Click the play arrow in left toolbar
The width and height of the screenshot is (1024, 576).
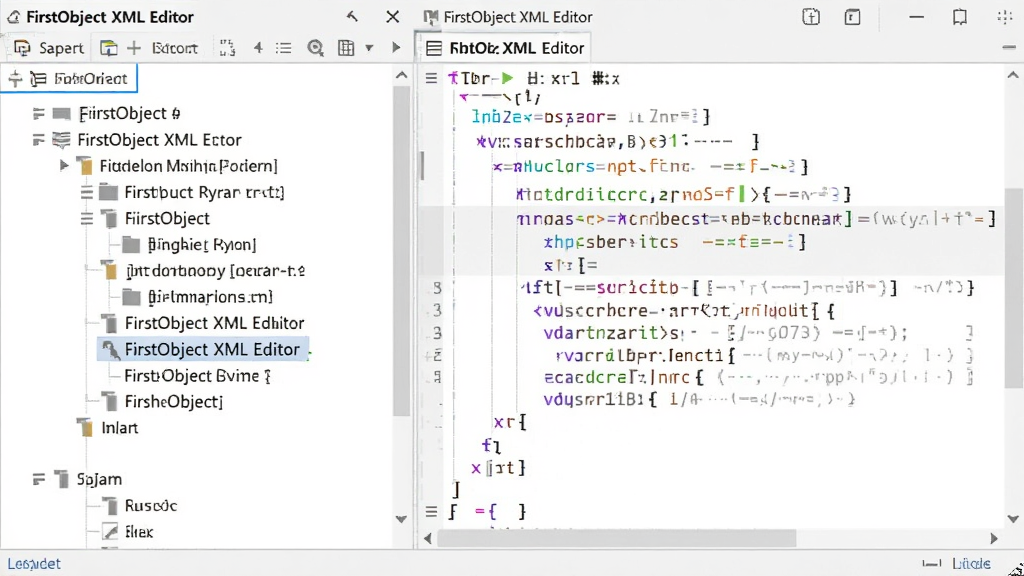[396, 47]
